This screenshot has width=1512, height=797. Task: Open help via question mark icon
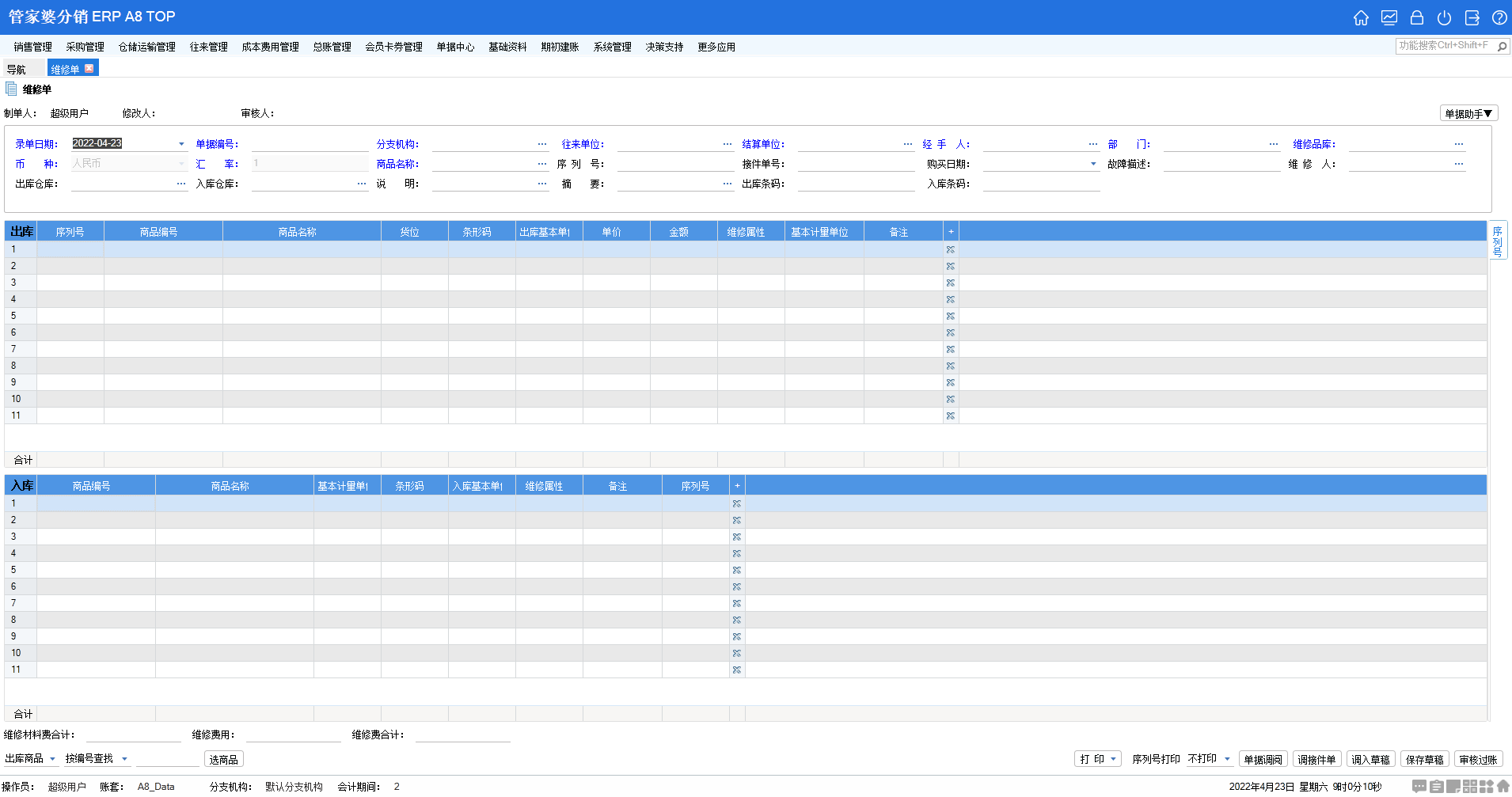tap(1499, 17)
